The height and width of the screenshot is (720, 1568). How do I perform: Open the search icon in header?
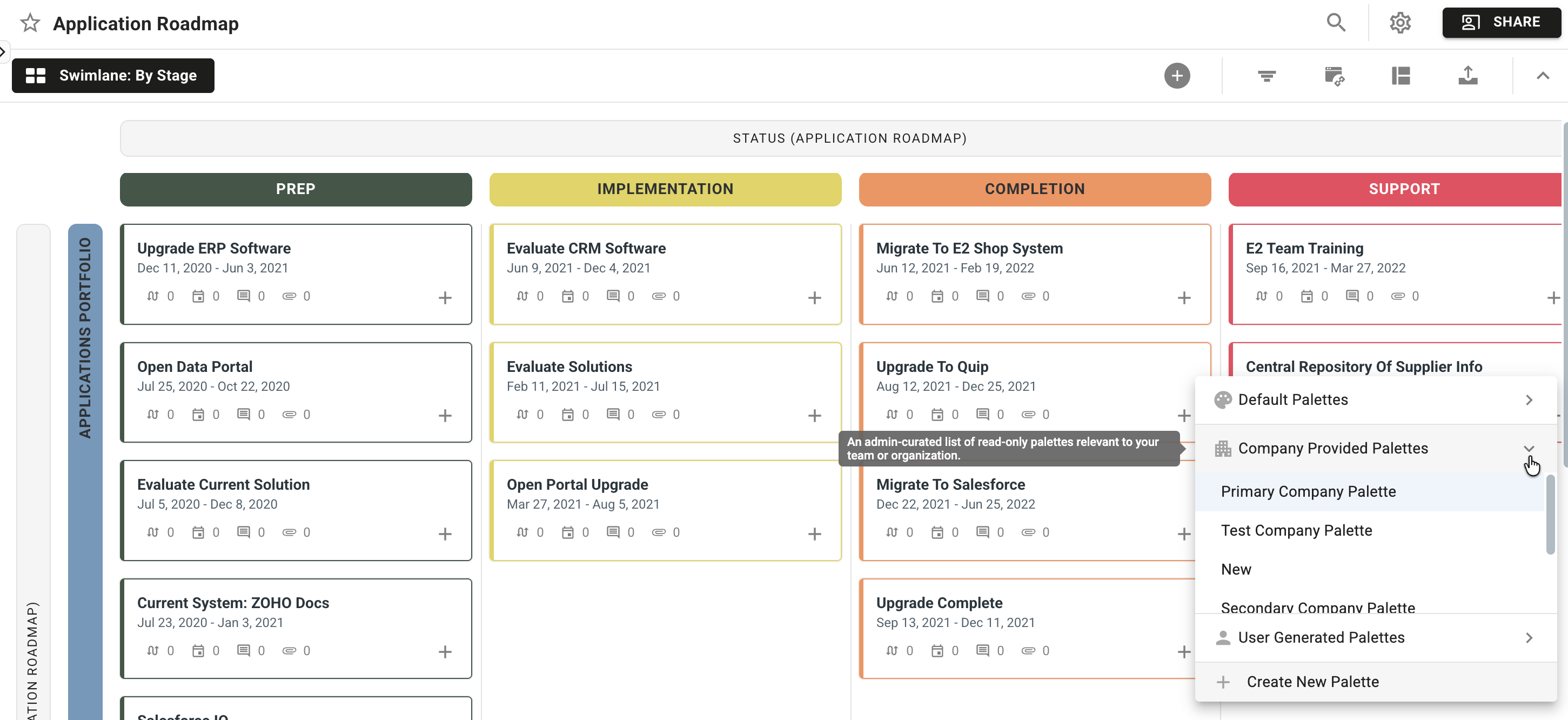(1336, 23)
